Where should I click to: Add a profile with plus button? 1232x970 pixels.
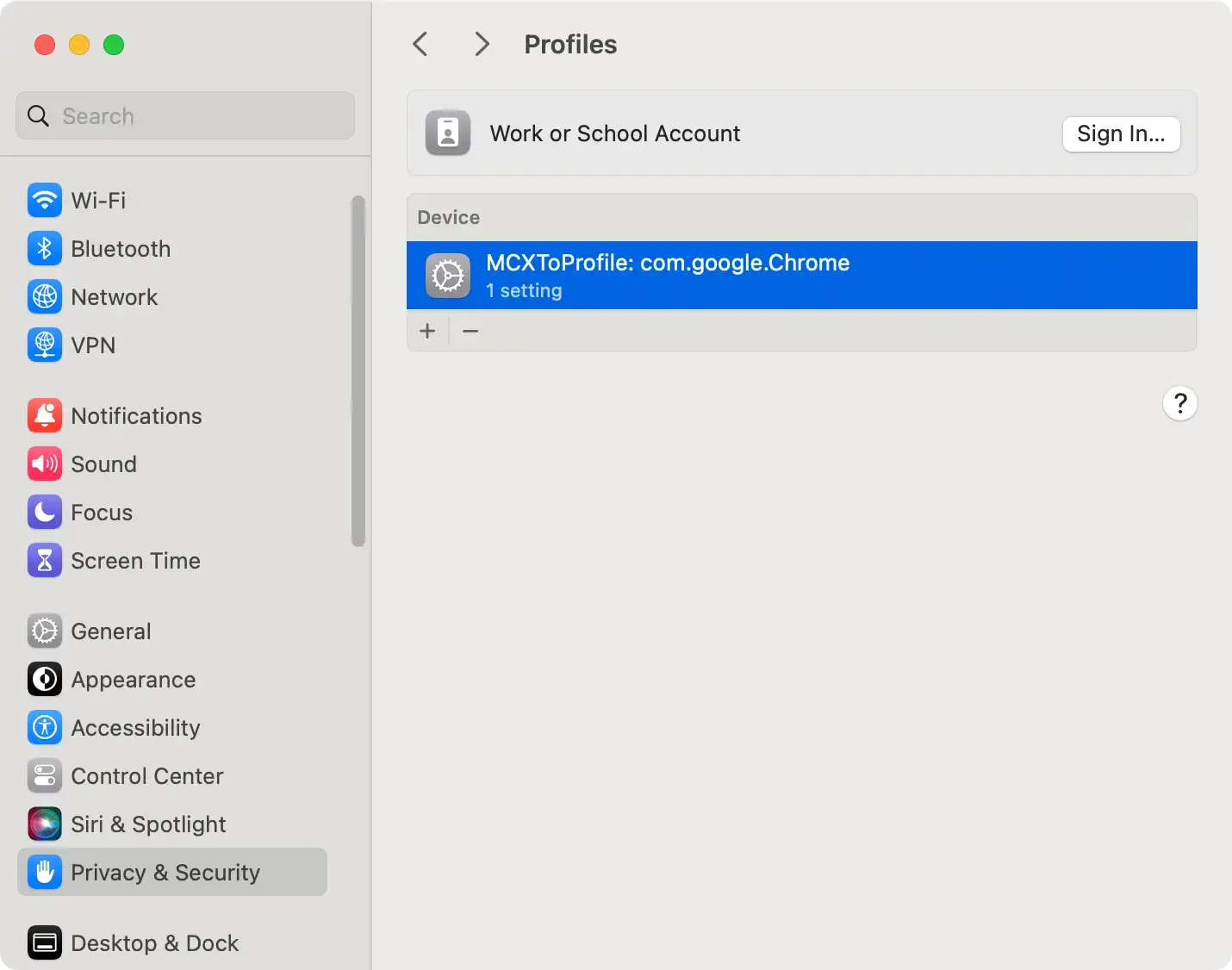click(x=427, y=331)
